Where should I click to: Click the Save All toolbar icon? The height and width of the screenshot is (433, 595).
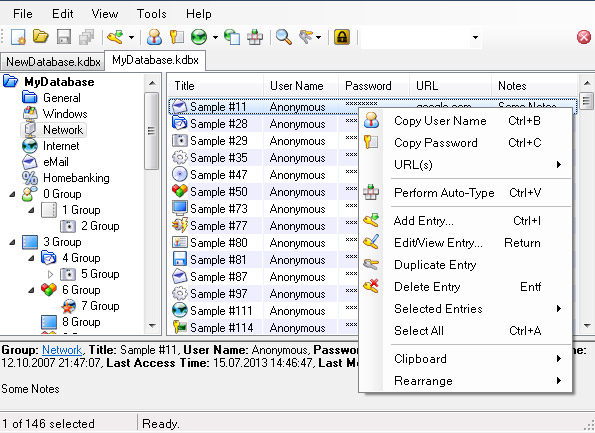tap(87, 37)
